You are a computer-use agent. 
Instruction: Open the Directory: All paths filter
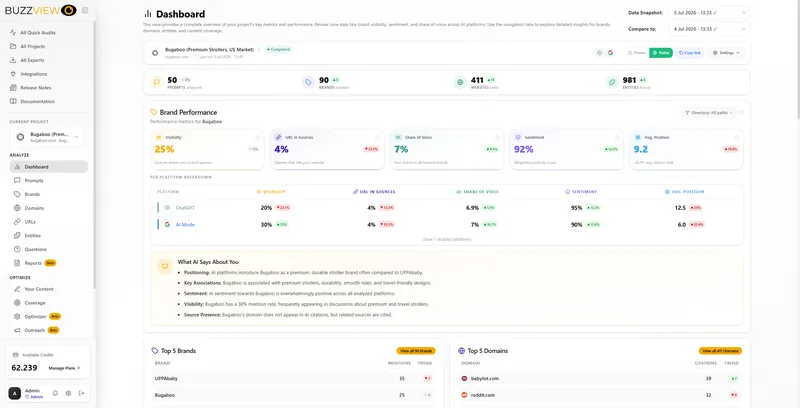tap(709, 113)
